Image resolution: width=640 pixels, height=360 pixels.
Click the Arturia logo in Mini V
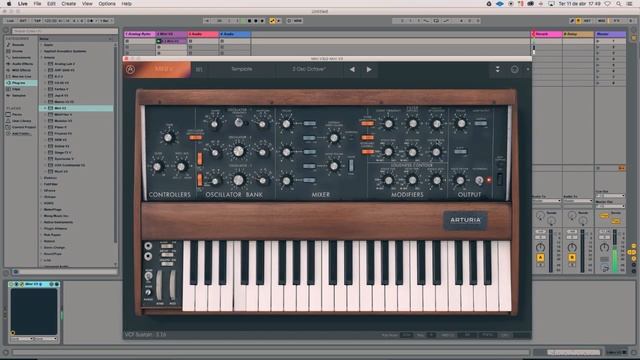coord(130,69)
